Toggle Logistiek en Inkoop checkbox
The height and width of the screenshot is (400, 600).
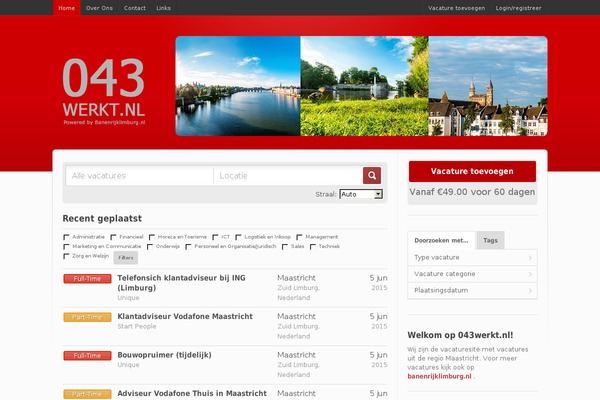pyautogui.click(x=238, y=237)
